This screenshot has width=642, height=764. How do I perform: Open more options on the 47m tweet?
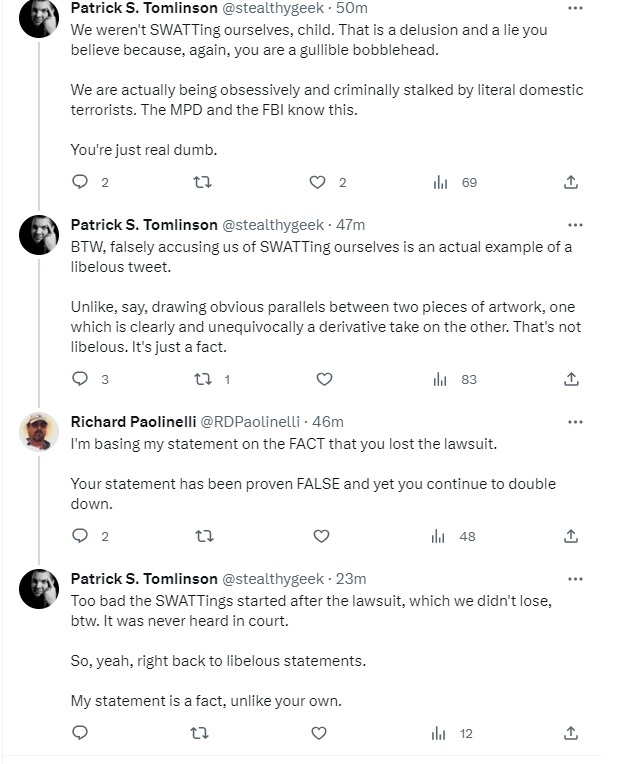(575, 224)
